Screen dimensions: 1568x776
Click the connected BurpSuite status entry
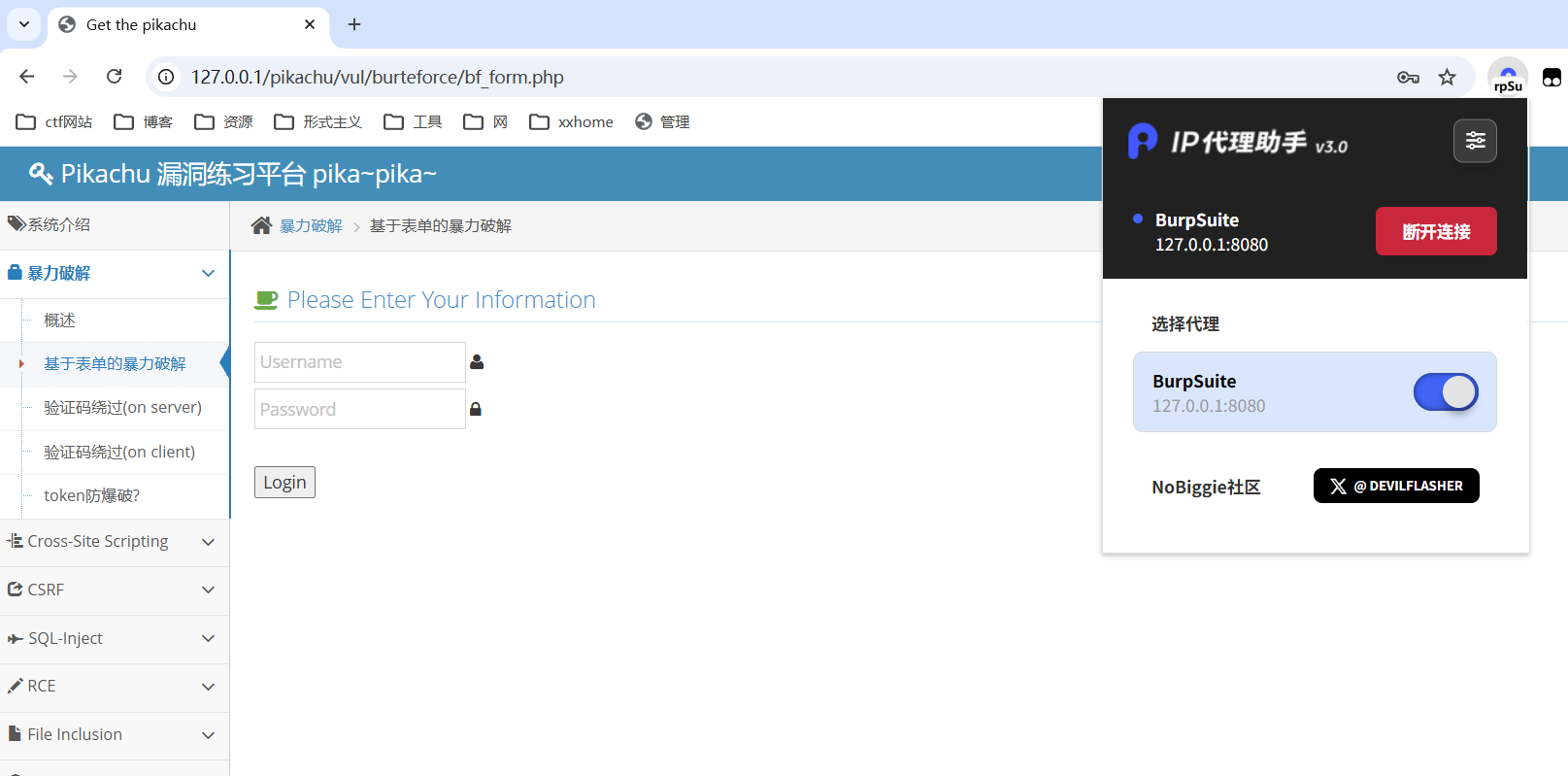1201,232
